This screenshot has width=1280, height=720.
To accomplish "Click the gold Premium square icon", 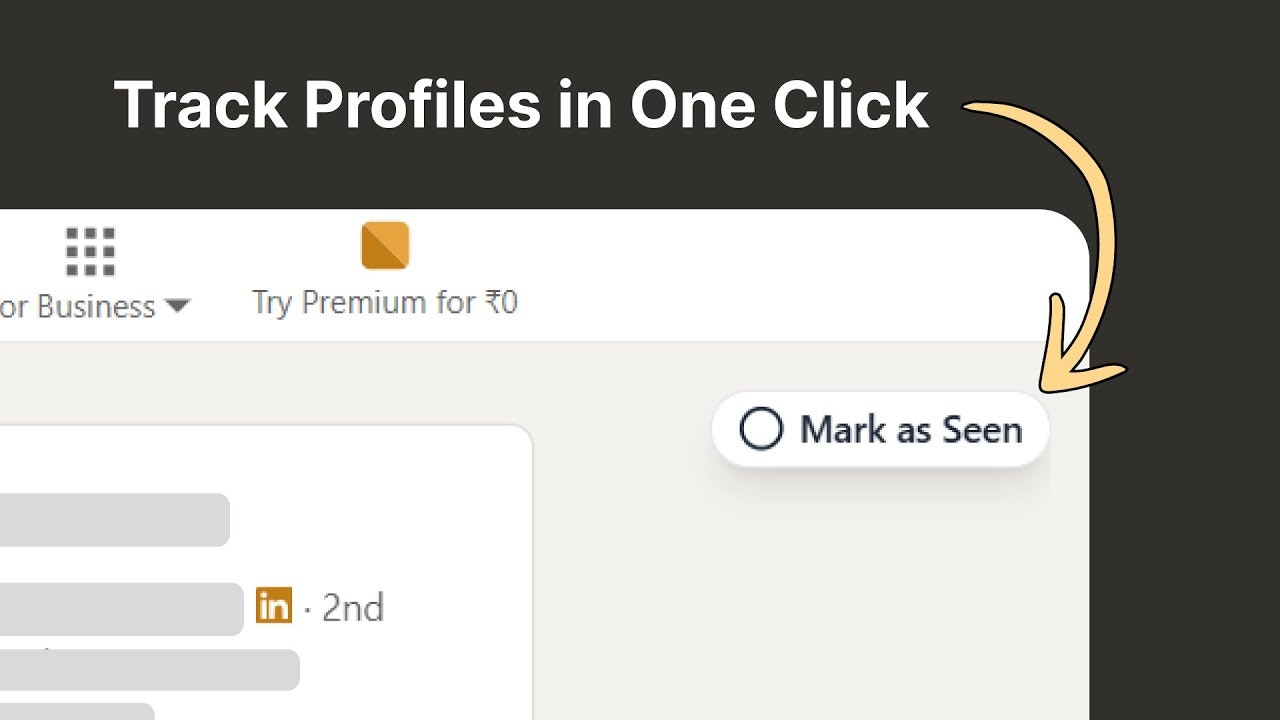I will coord(385,246).
